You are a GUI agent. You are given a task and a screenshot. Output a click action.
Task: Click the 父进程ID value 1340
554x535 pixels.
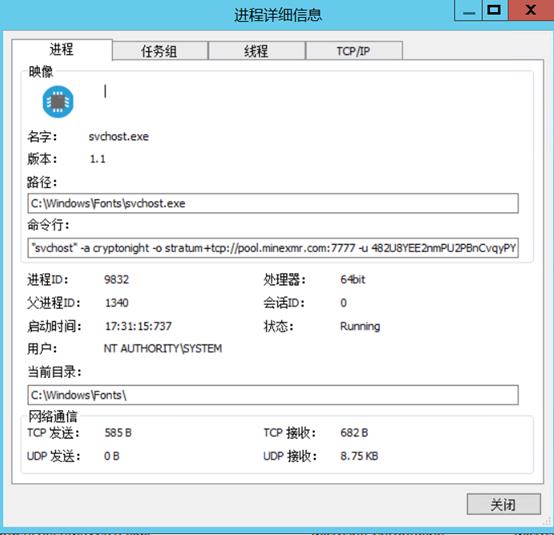[x=117, y=303]
